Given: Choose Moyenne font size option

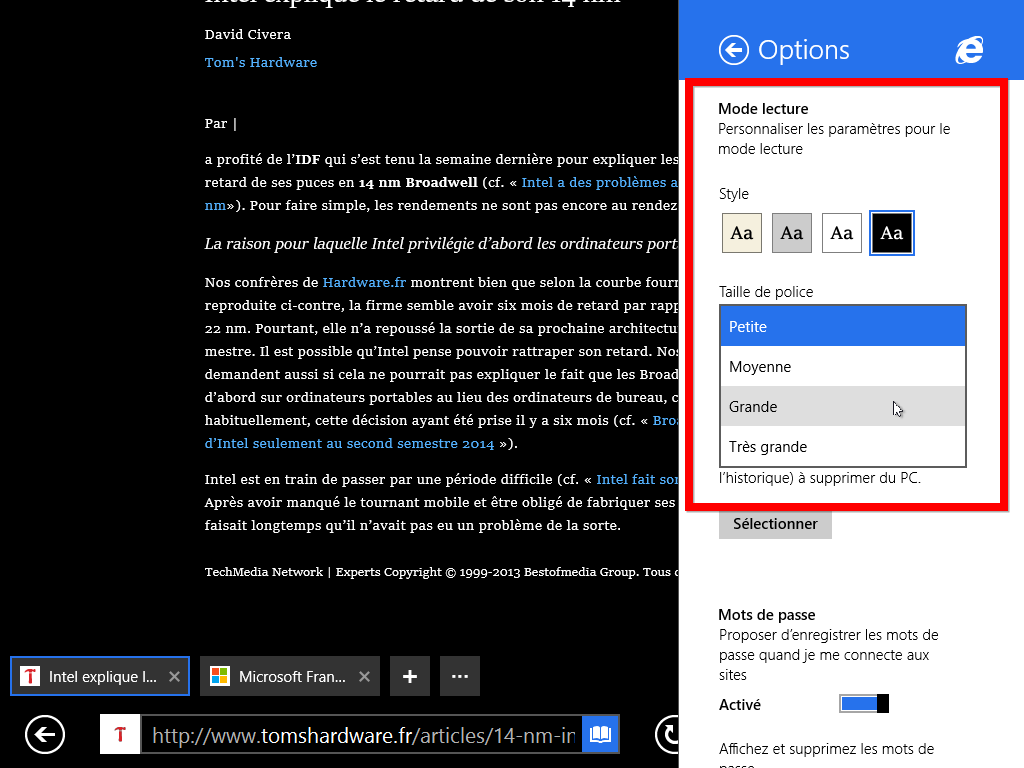Looking at the screenshot, I should click(x=842, y=366).
